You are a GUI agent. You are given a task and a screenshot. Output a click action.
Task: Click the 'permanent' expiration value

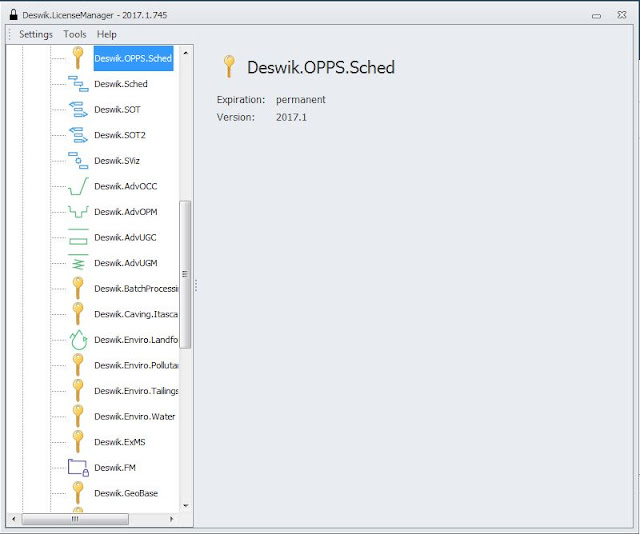click(x=301, y=100)
